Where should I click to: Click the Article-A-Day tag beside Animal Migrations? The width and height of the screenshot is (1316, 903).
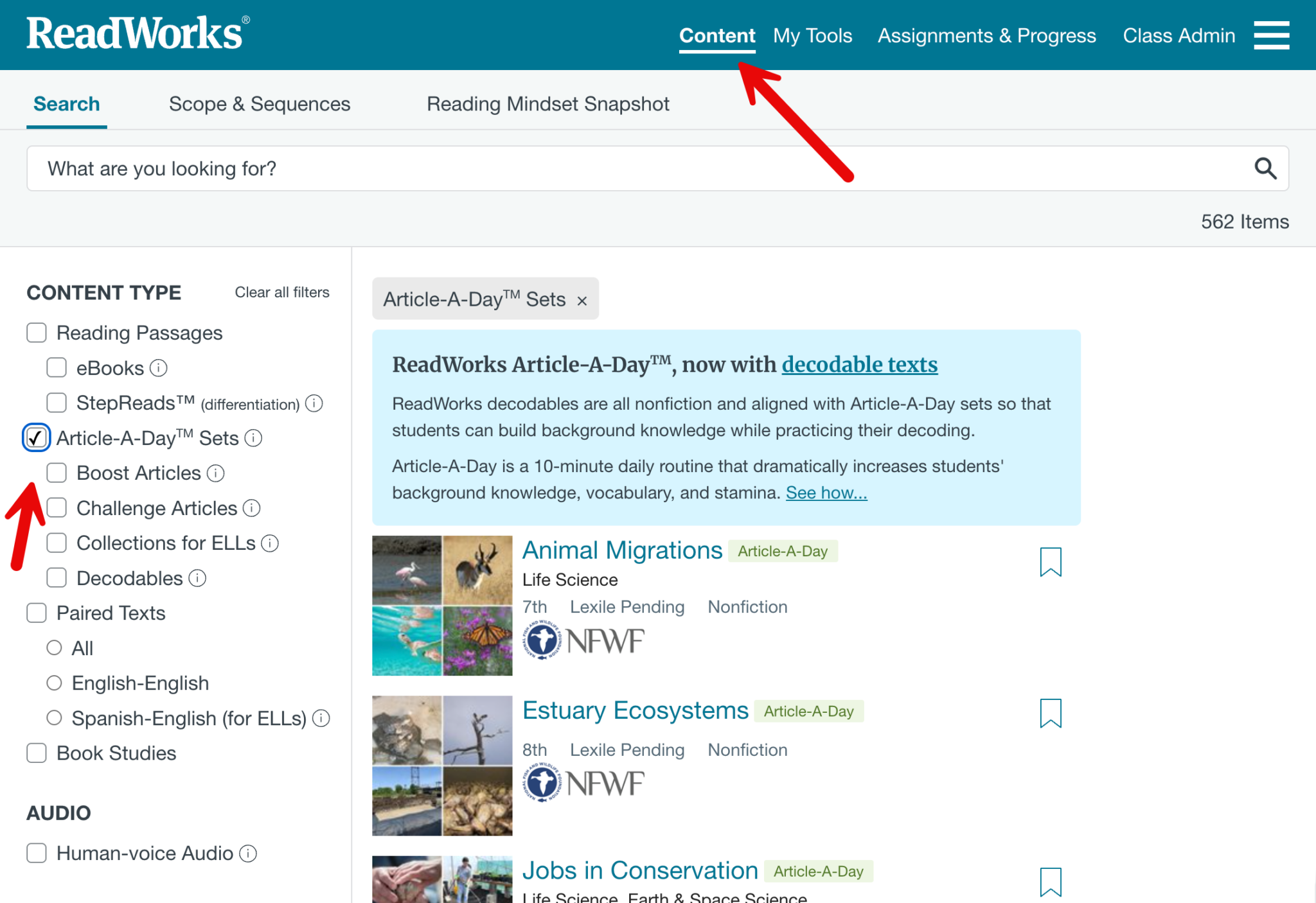click(783, 551)
